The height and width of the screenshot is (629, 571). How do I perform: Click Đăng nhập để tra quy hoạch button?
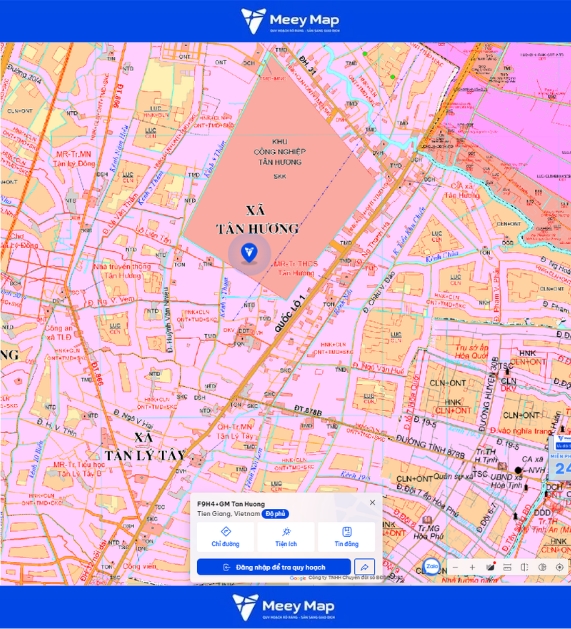274,567
